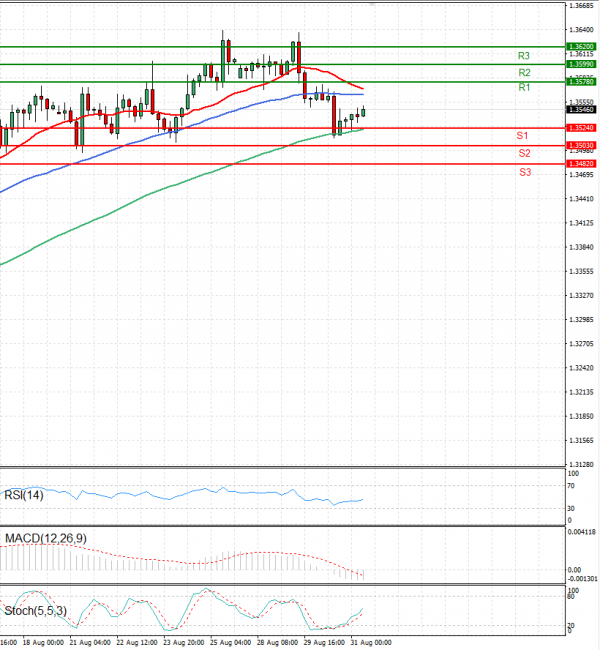
Task: Click the 1.31850 price axis value
Action: pos(582,416)
